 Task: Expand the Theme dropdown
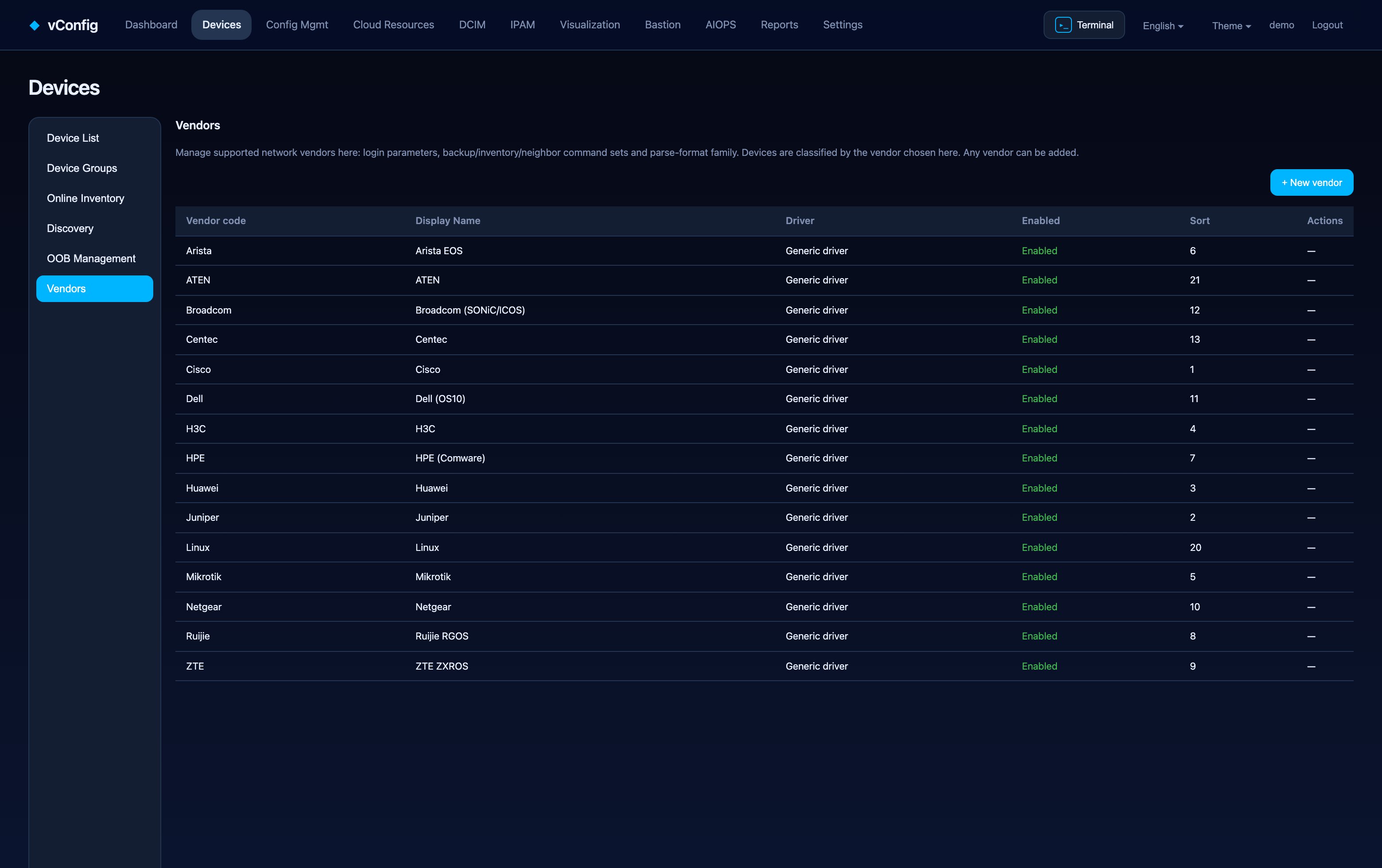point(1231,26)
